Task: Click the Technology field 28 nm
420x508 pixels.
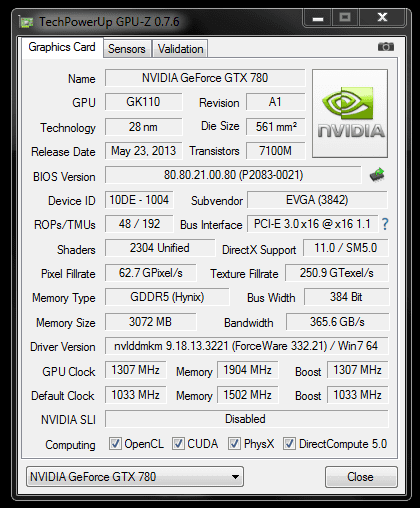Action: pos(144,127)
